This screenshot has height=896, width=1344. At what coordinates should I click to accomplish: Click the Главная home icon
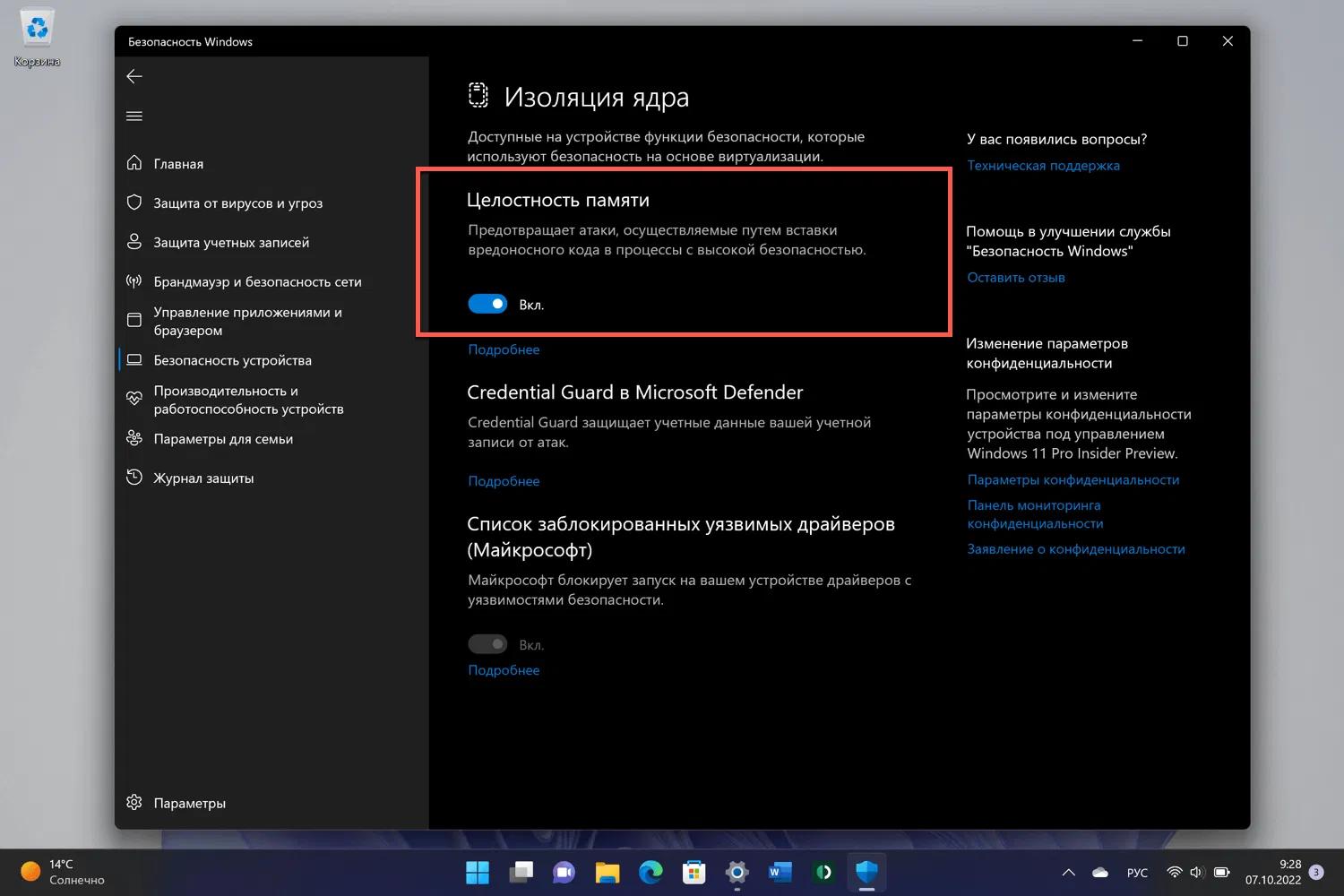(134, 163)
